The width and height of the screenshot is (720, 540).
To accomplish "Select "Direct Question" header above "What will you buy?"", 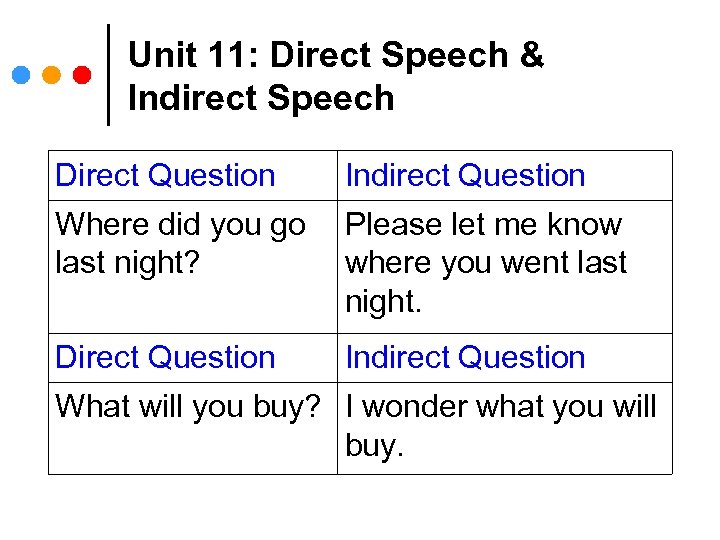I will click(165, 357).
